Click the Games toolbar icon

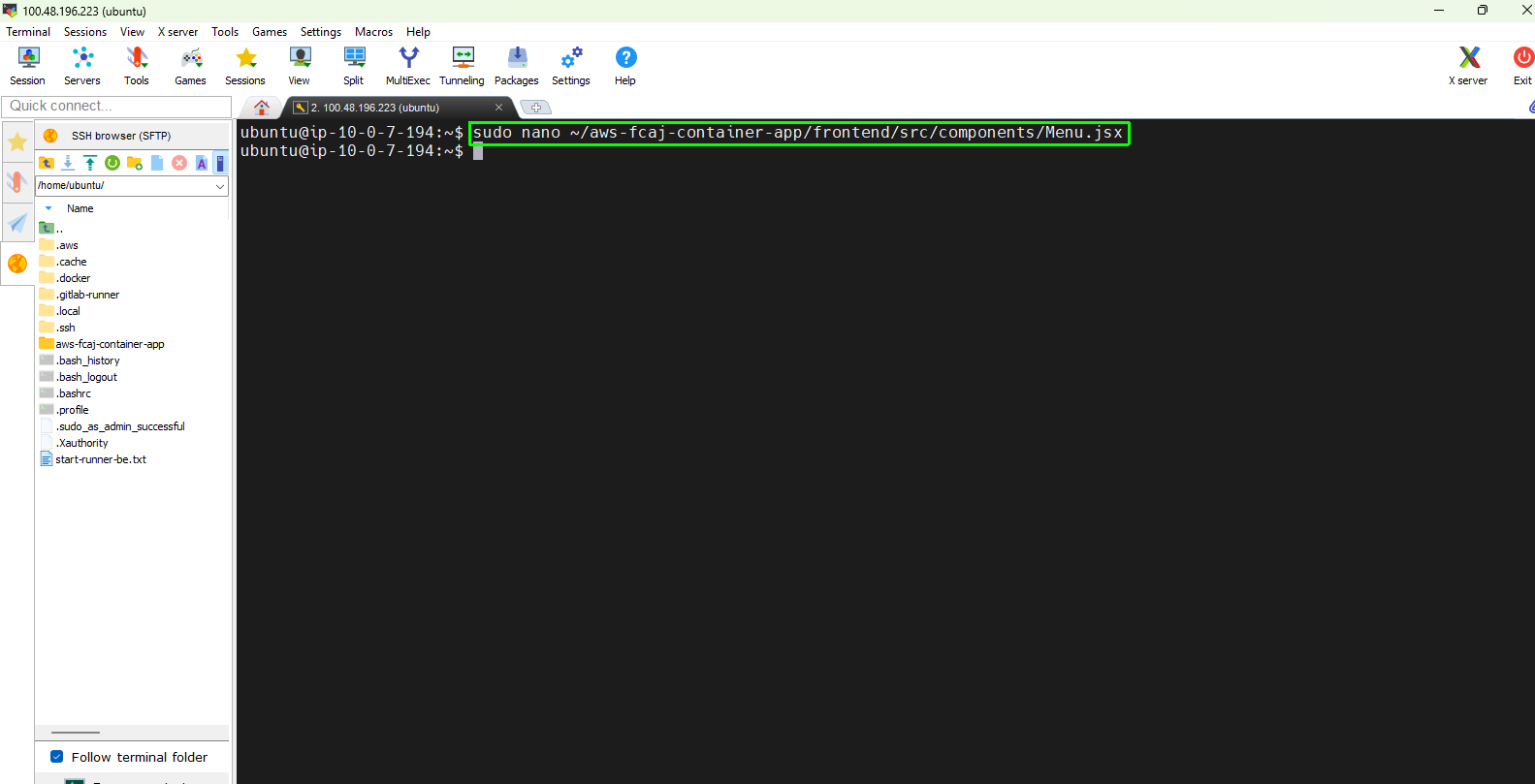(x=190, y=66)
